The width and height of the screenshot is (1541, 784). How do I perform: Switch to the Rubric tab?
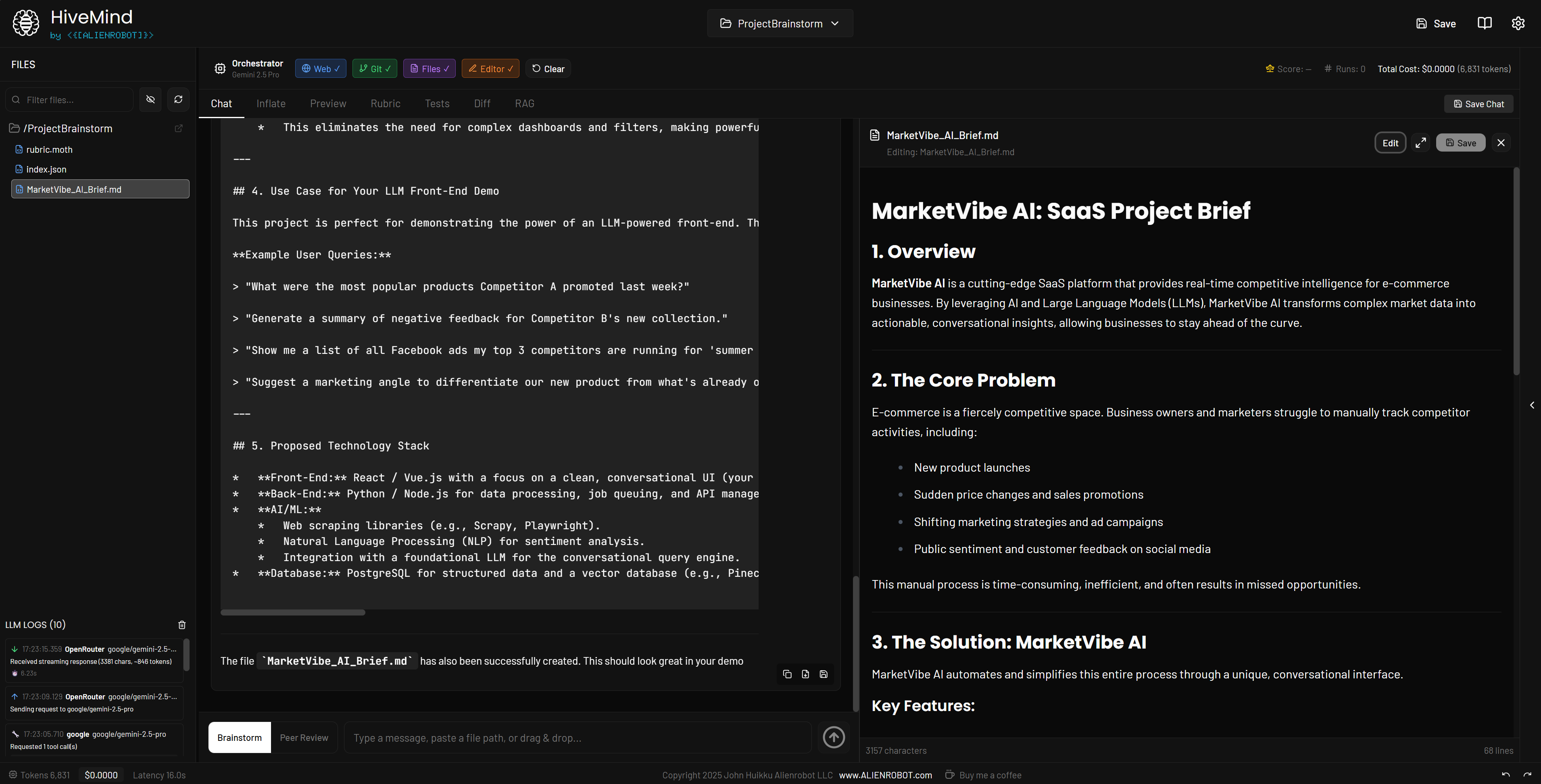(x=385, y=104)
